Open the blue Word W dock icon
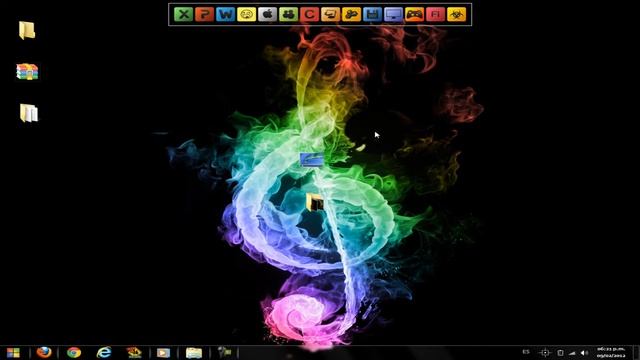This screenshot has height=360, width=640. click(225, 14)
